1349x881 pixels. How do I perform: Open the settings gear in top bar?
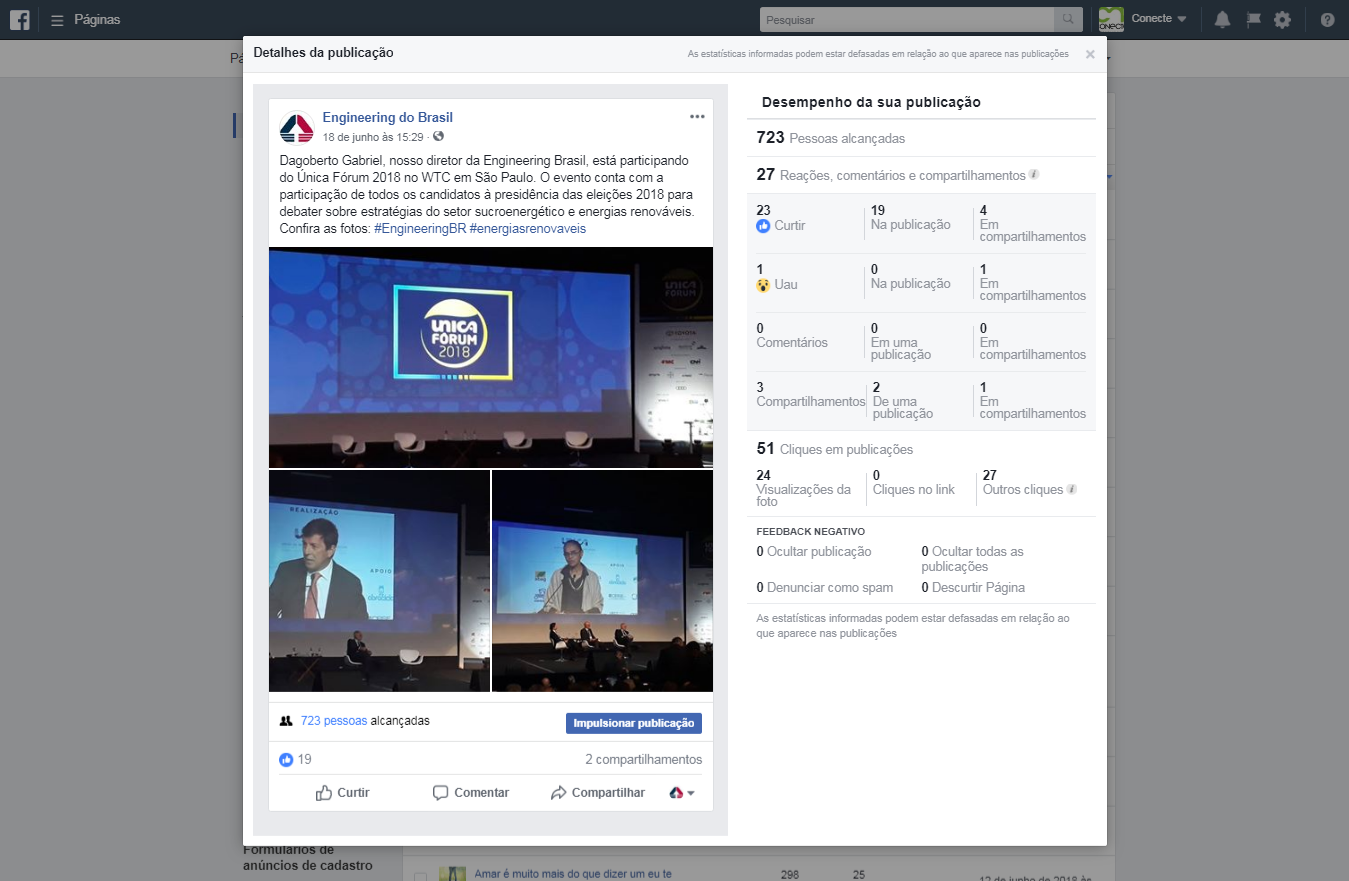(1282, 19)
